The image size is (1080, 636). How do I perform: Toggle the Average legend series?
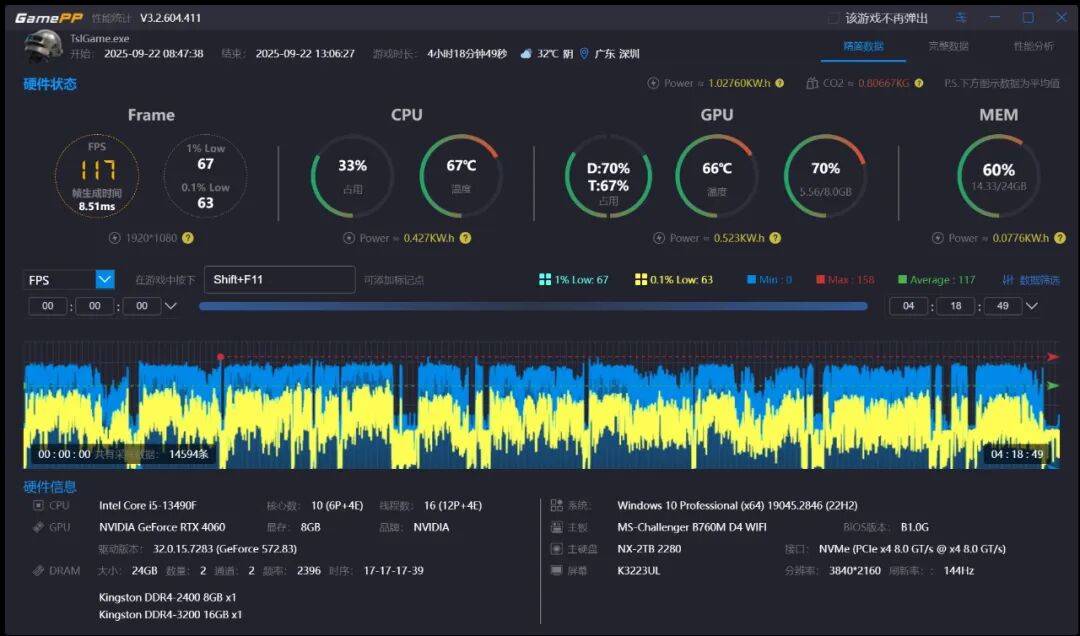tap(936, 280)
